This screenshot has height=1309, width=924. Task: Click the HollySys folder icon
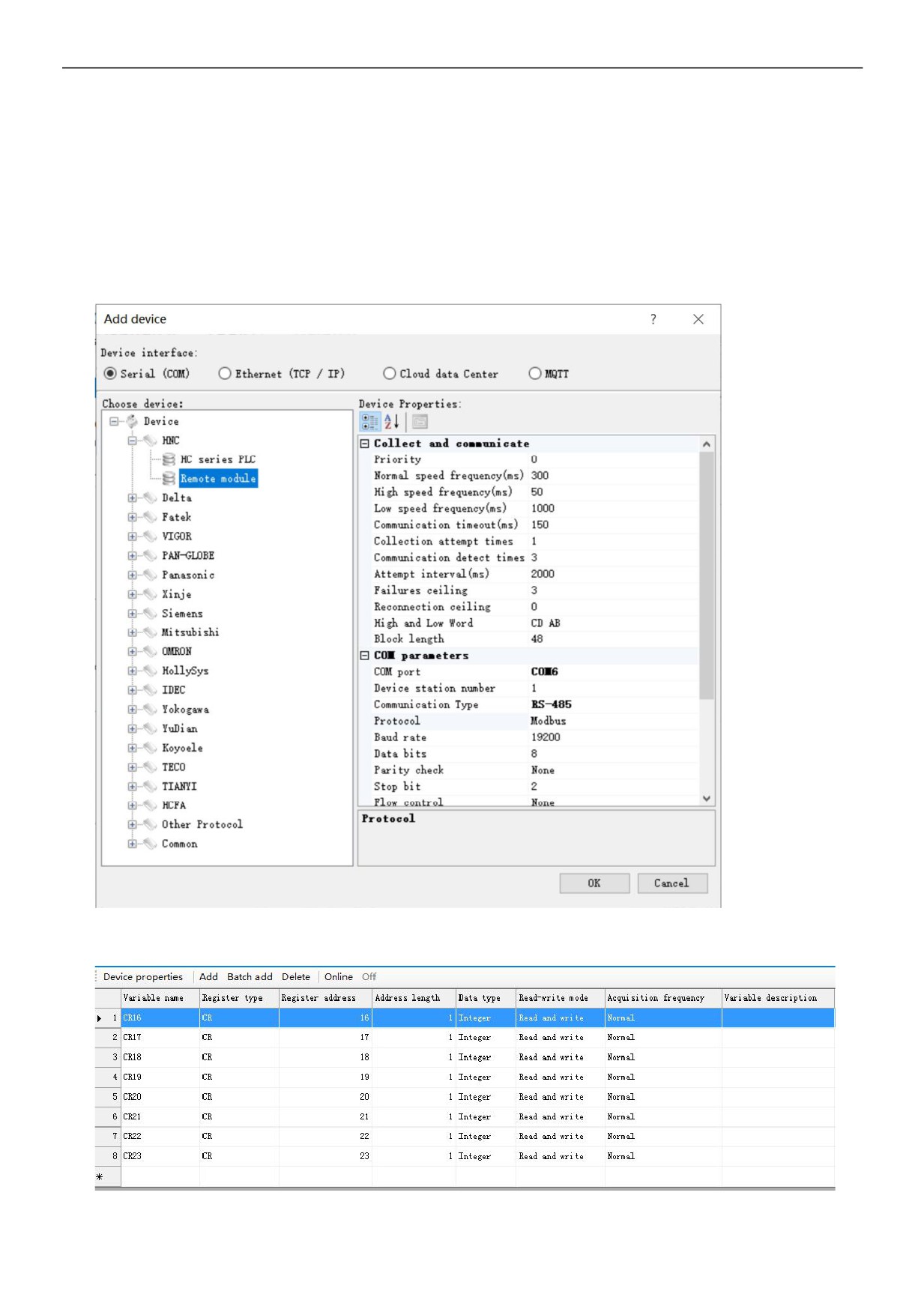(x=151, y=671)
